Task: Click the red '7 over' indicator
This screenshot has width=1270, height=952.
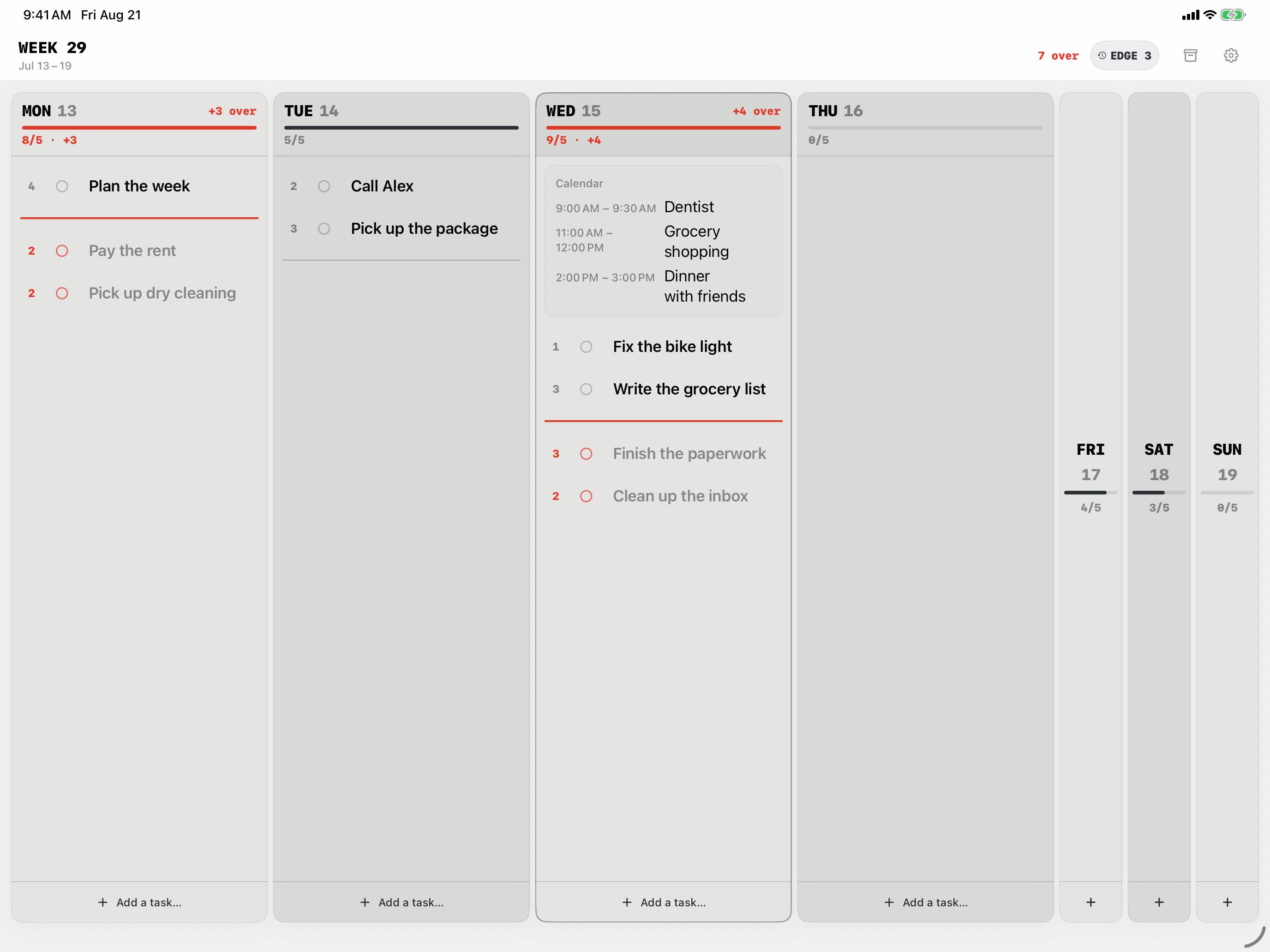Action: pos(1058,56)
